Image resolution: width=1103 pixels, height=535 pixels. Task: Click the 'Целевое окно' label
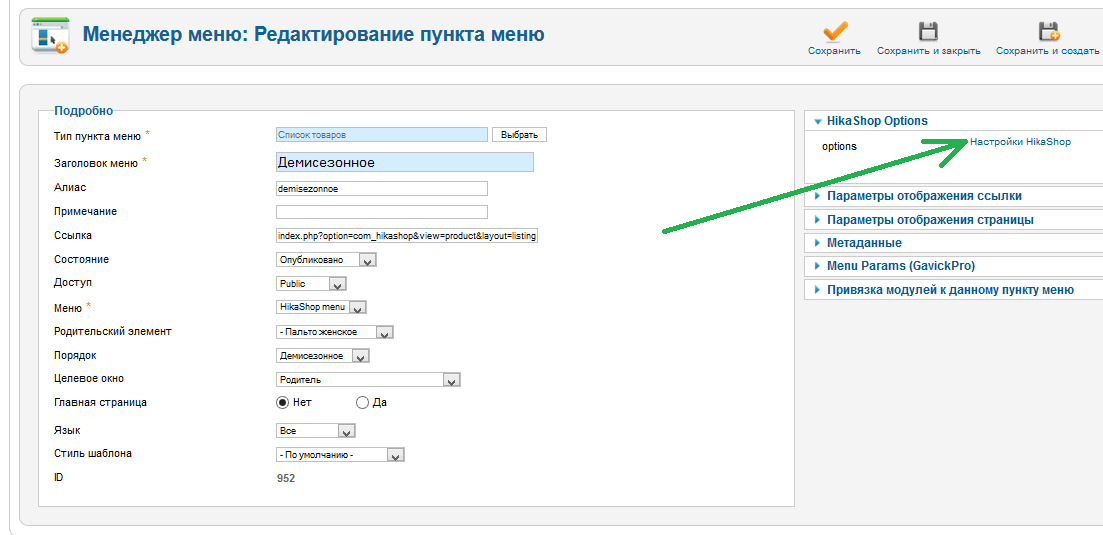(89, 379)
